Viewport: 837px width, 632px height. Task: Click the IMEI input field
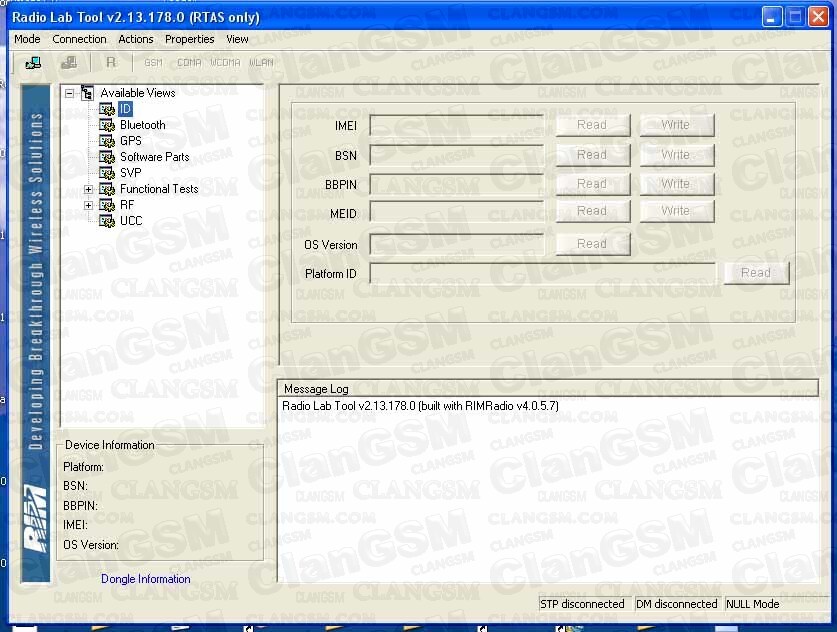(x=457, y=126)
